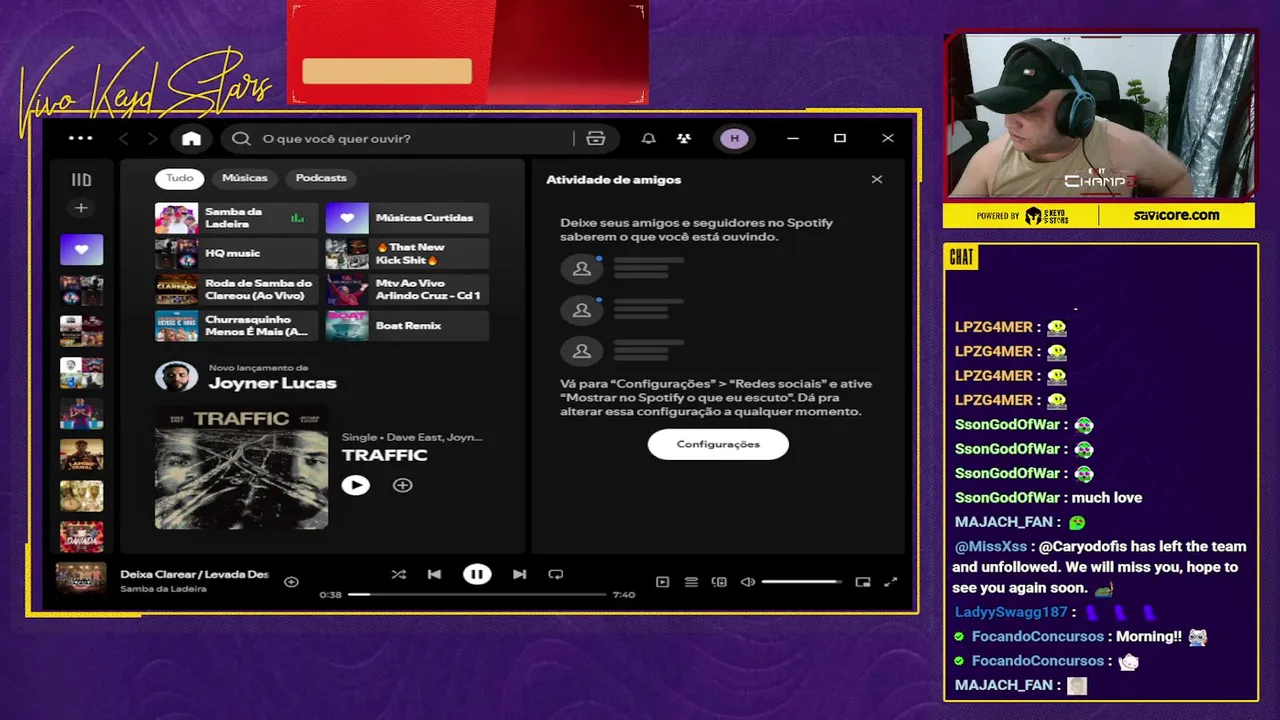Open the mini player
The width and height of the screenshot is (1280, 720).
pos(863,581)
